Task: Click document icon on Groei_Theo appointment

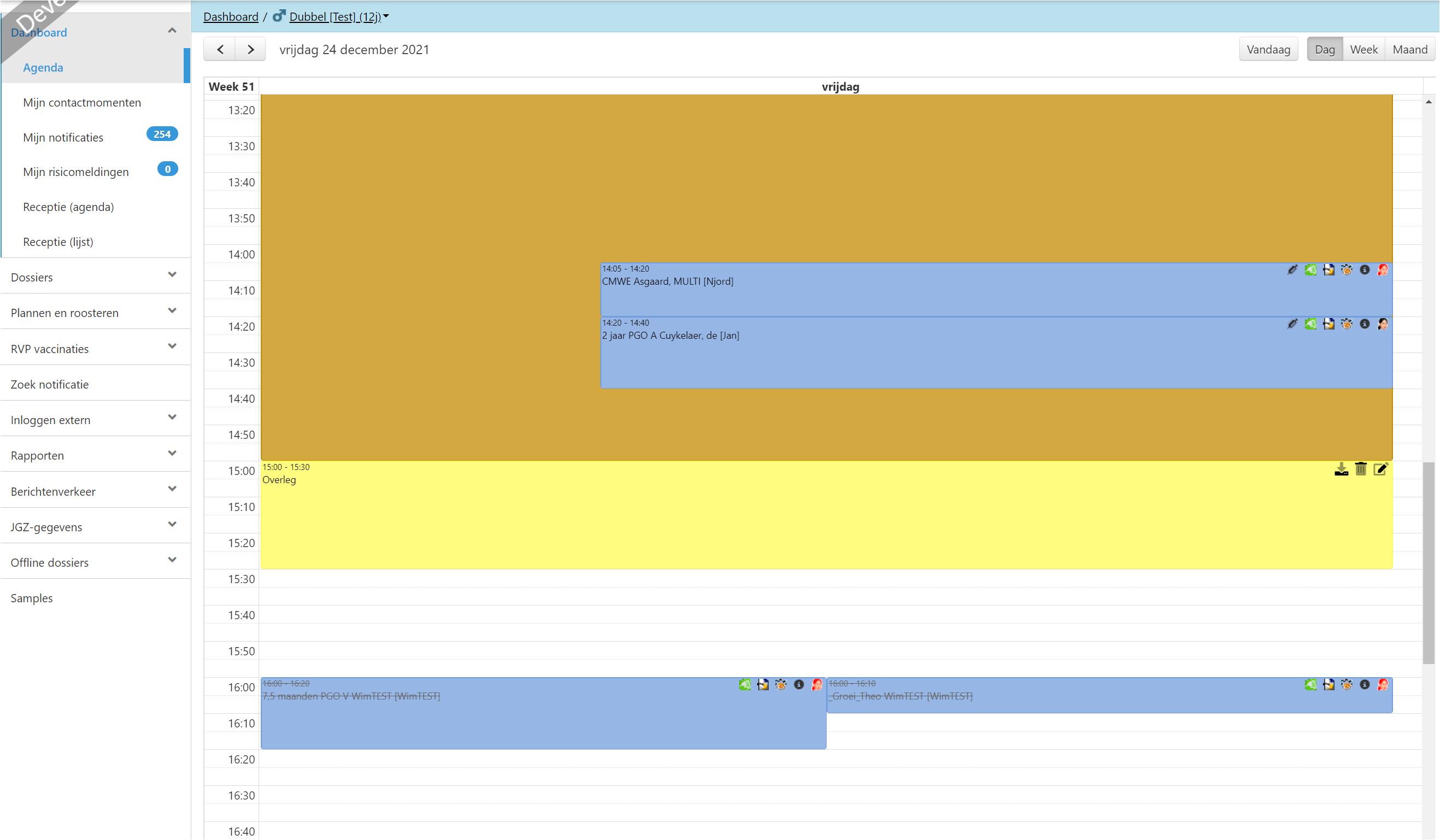Action: pos(1328,685)
